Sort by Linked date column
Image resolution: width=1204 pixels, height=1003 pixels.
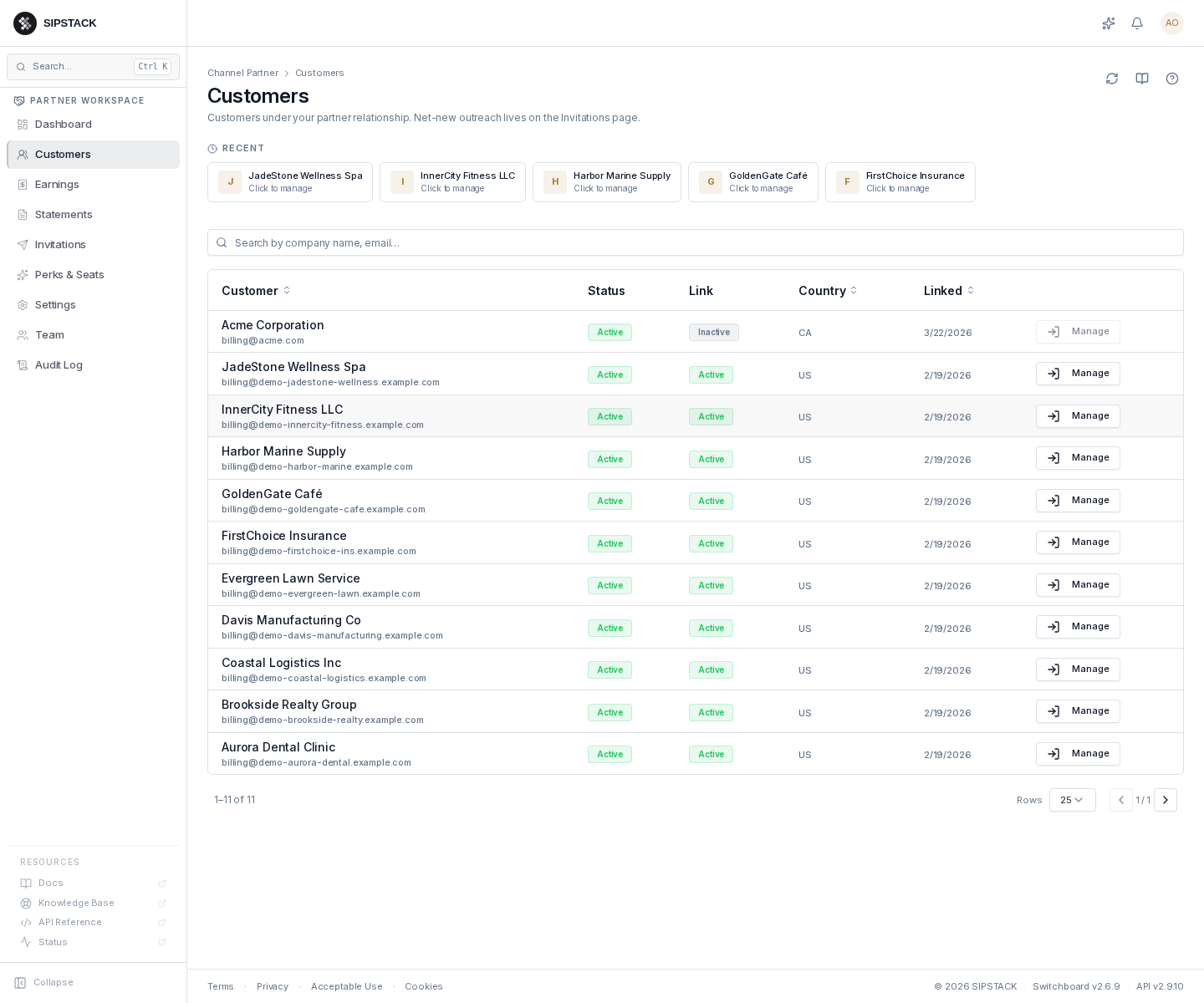pos(949,291)
